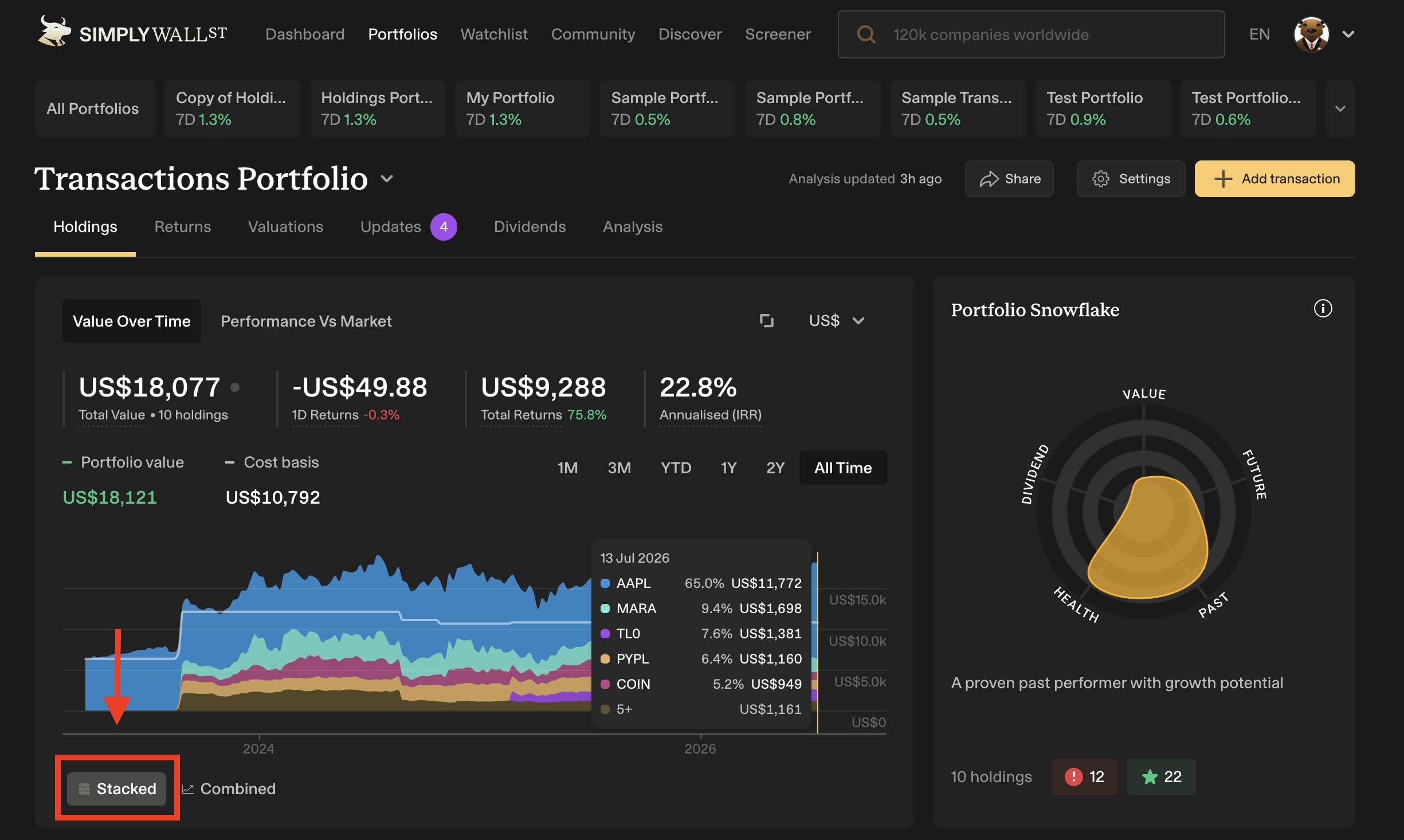The width and height of the screenshot is (1404, 840).
Task: Click the Simply Wall St bull logo
Action: [x=54, y=32]
